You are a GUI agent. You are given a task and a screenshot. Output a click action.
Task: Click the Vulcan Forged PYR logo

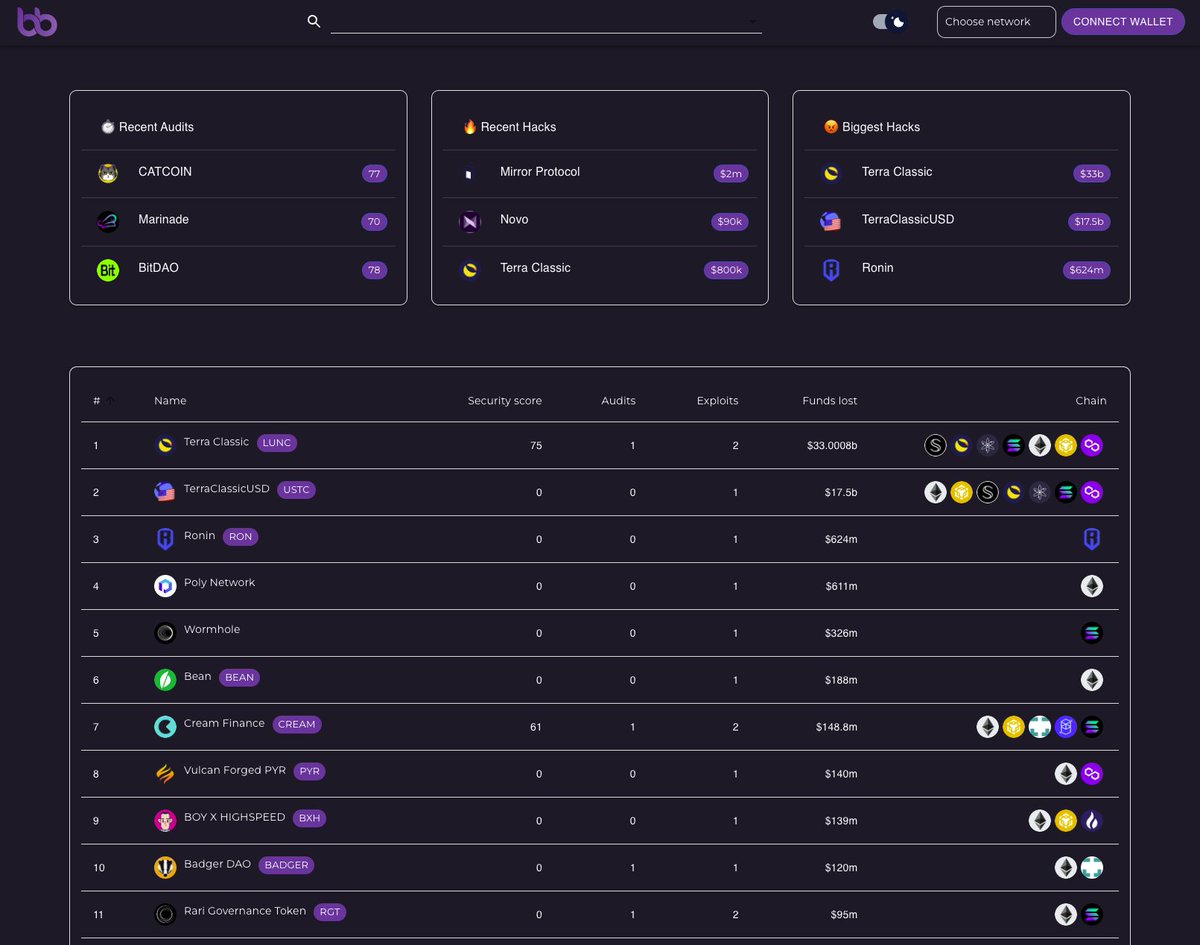(165, 774)
